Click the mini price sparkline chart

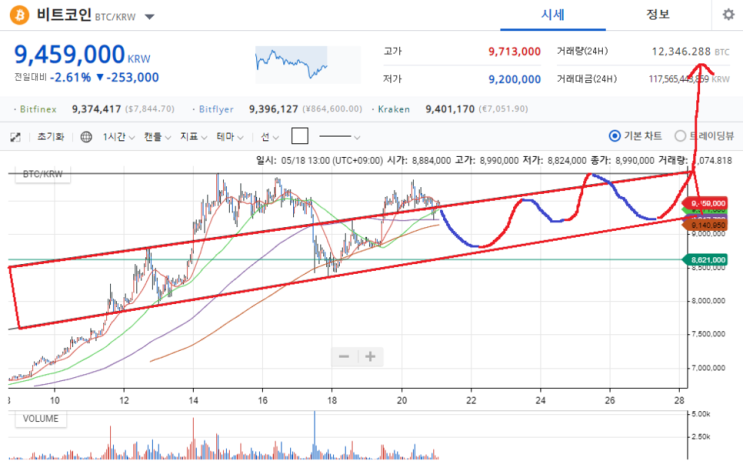click(308, 64)
